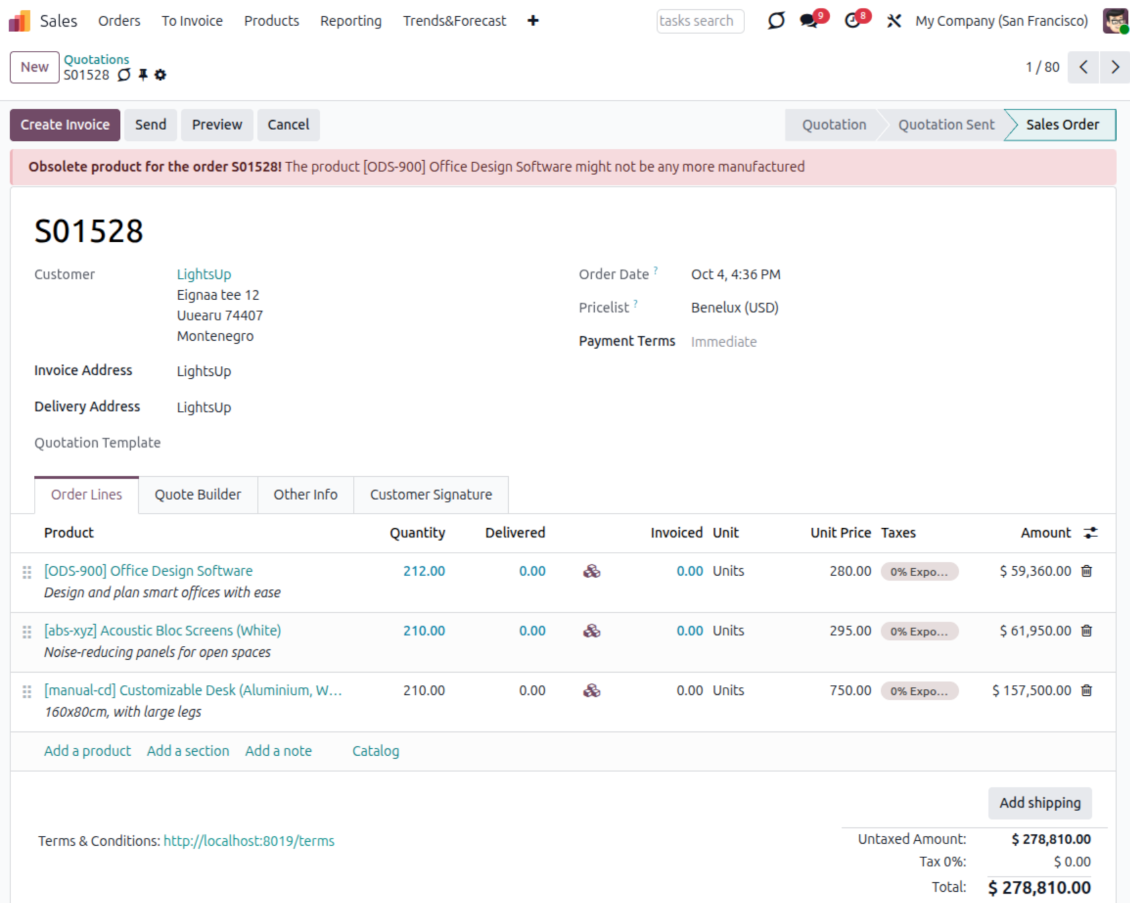This screenshot has width=1130, height=903.
Task: Click Add shipping button
Action: 1039,802
